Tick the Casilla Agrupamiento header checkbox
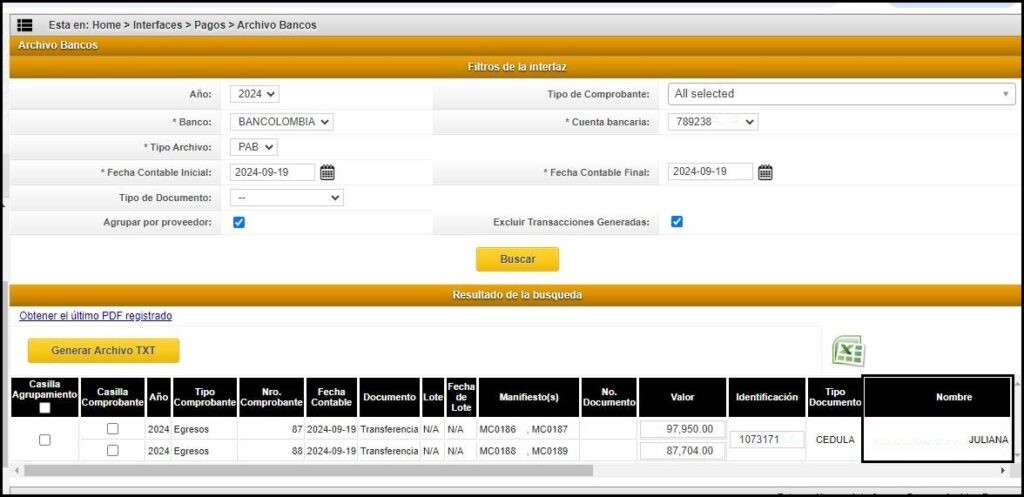The height and width of the screenshot is (497, 1024). pos(45,408)
